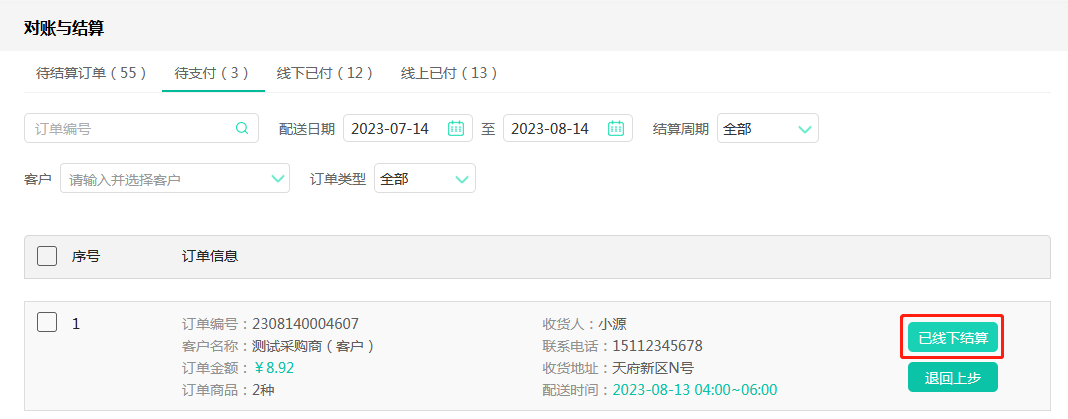Viewport: 1068px width, 419px height.
Task: Open the 线下已付 (12) tab
Action: pos(325,73)
